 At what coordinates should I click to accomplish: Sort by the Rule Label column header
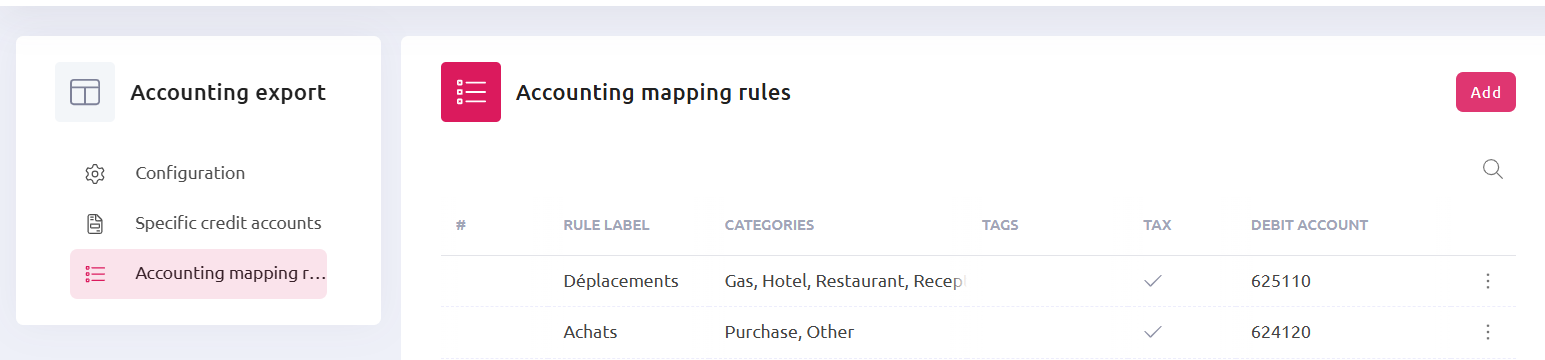[606, 225]
